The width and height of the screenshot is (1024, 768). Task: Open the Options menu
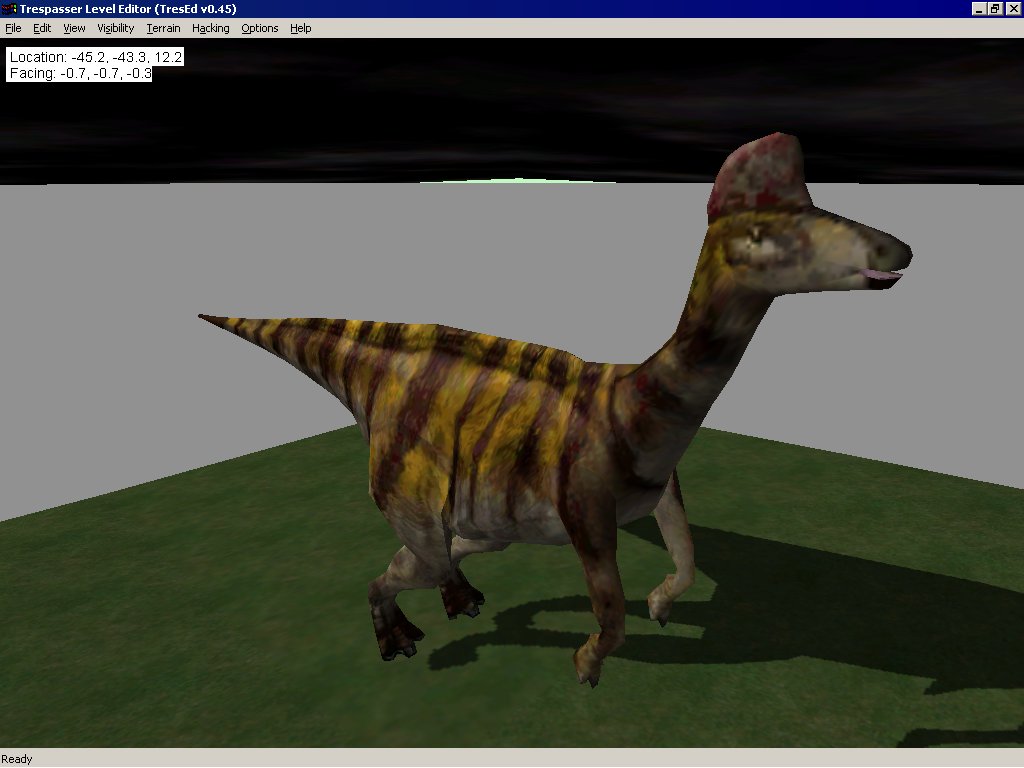point(259,28)
